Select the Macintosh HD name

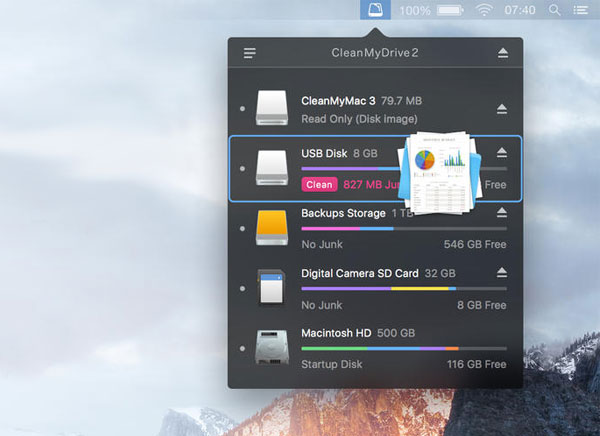[336, 333]
